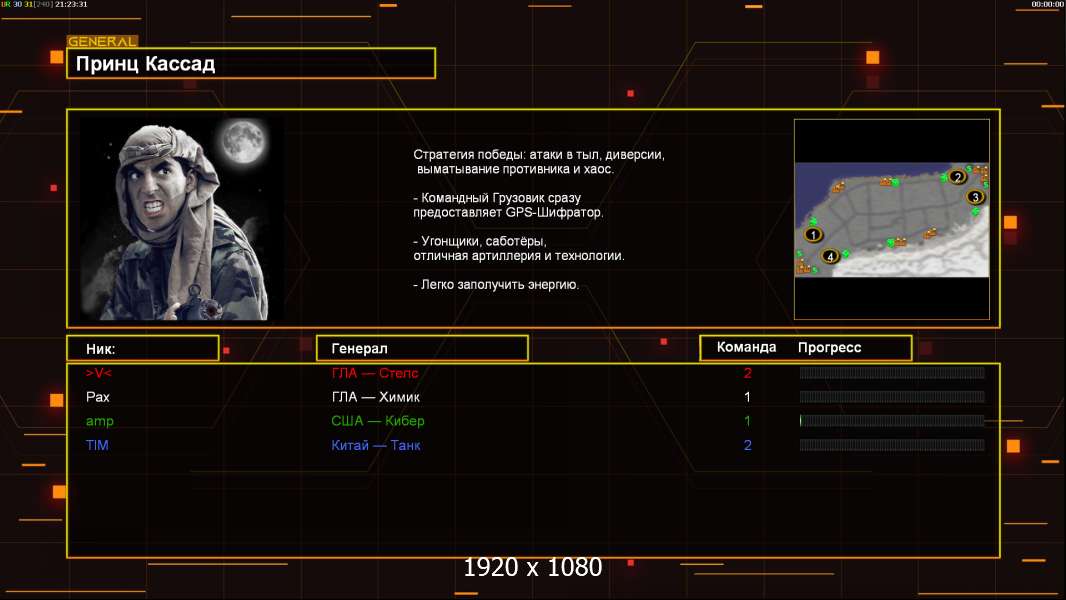
Task: Click the 'ГЛА — Стелс' general entry
Action: tap(375, 373)
